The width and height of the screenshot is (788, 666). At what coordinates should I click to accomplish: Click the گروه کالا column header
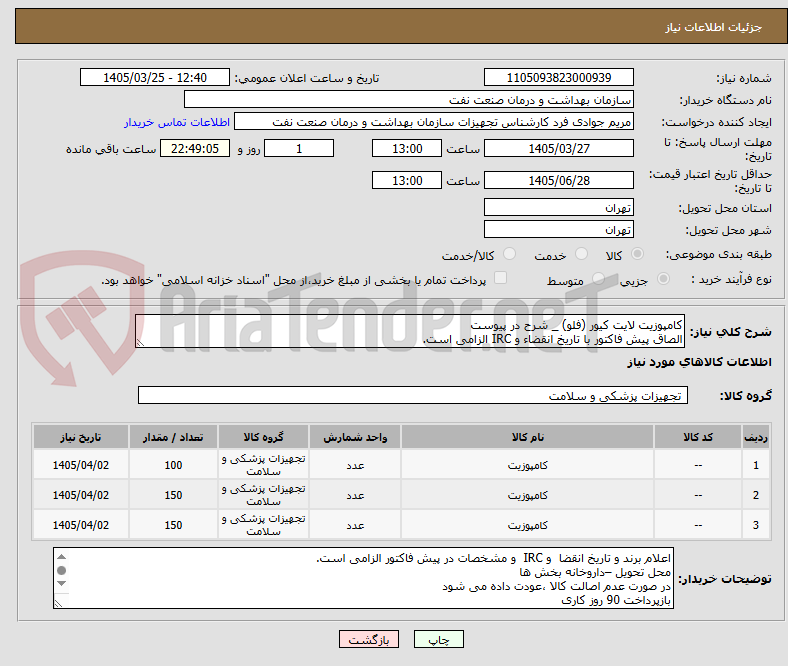click(x=263, y=437)
